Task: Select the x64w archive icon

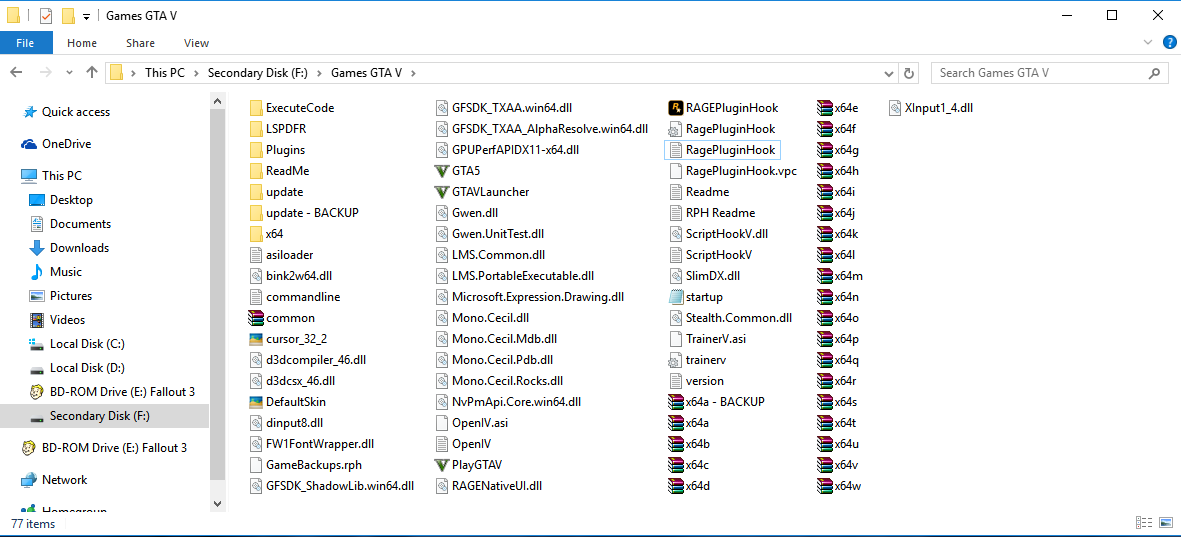Action: tap(824, 486)
